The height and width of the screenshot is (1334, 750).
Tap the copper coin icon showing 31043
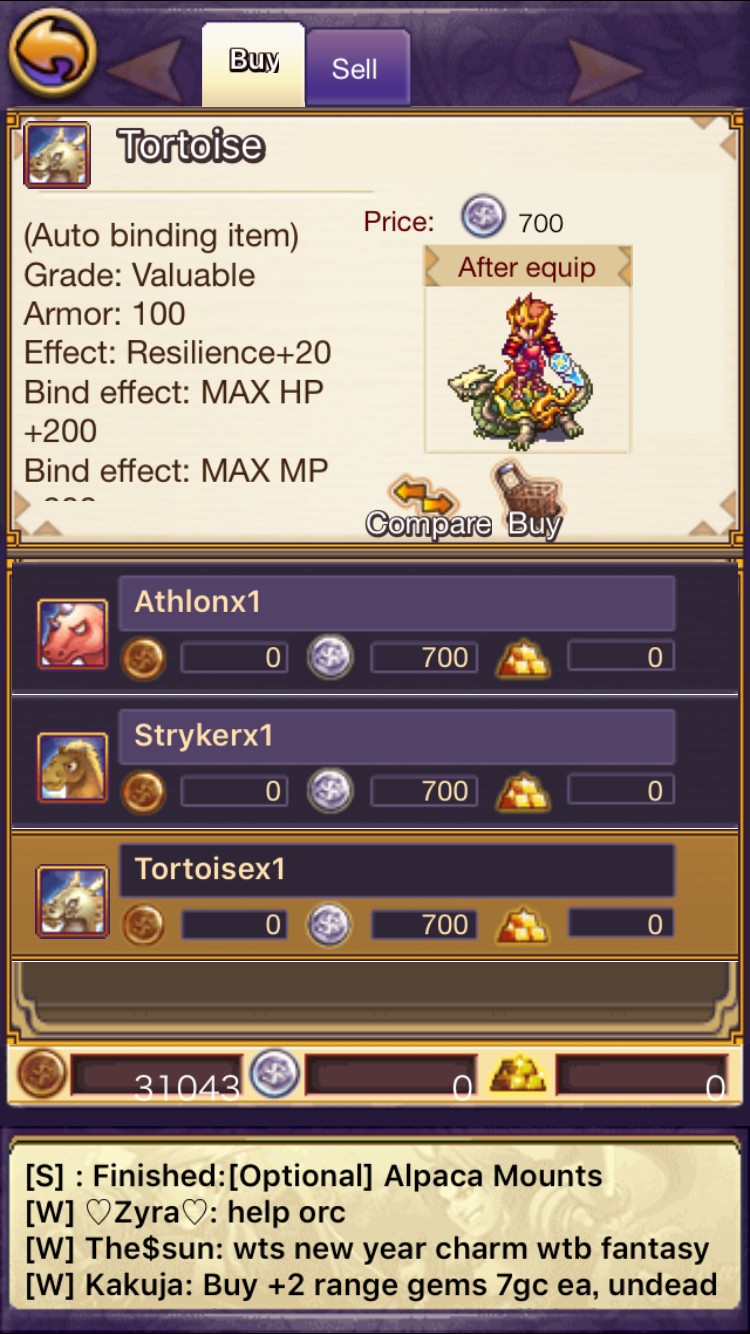tap(42, 1074)
